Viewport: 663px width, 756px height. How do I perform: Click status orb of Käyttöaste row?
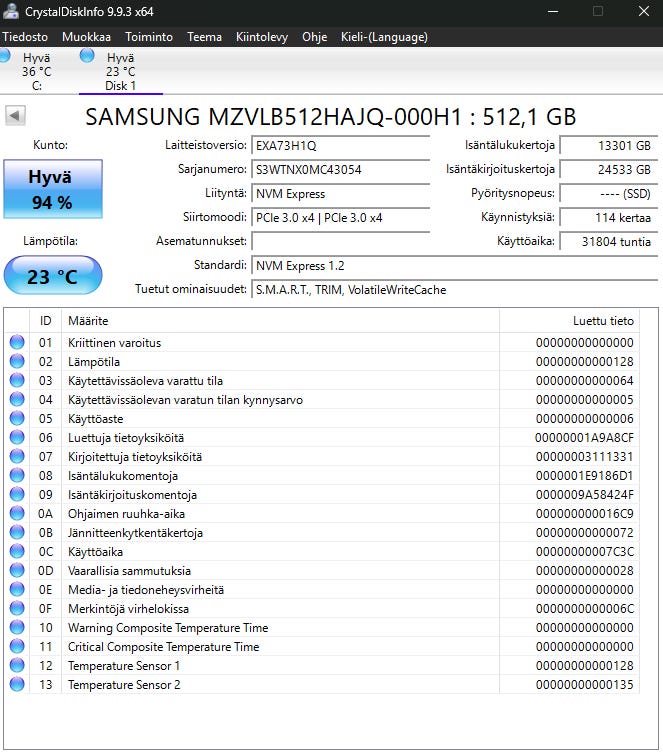tap(17, 418)
